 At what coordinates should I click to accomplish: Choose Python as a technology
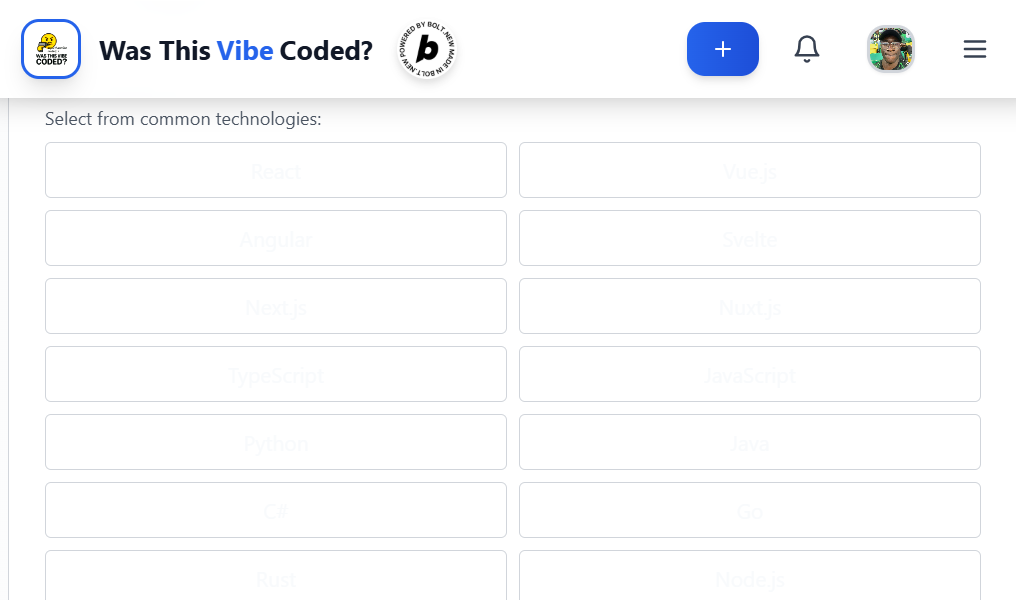point(275,442)
